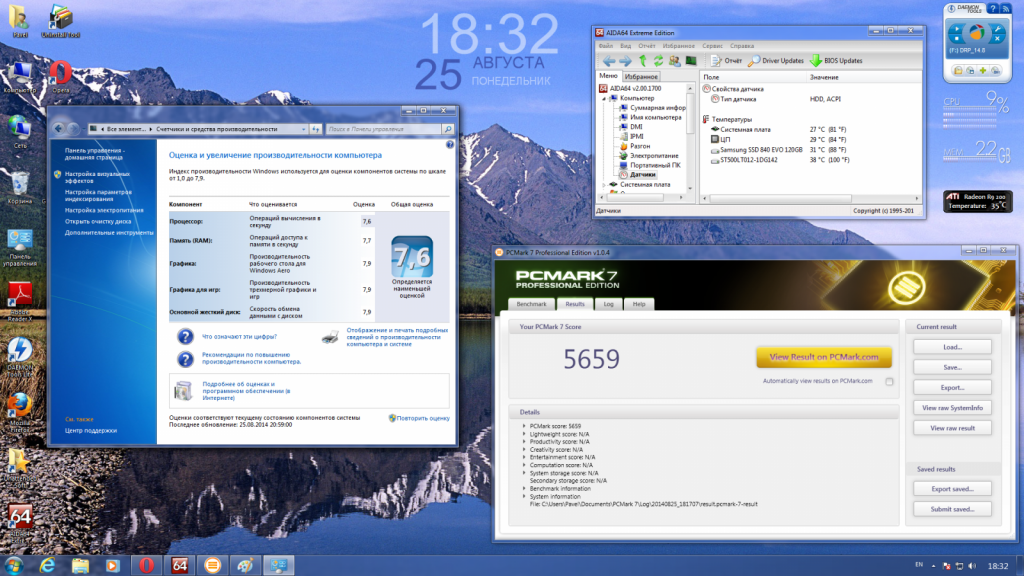Viewport: 1024px width, 576px height.
Task: Click the AIDA64 Report (Отчёт) toolbar icon
Action: 717,61
